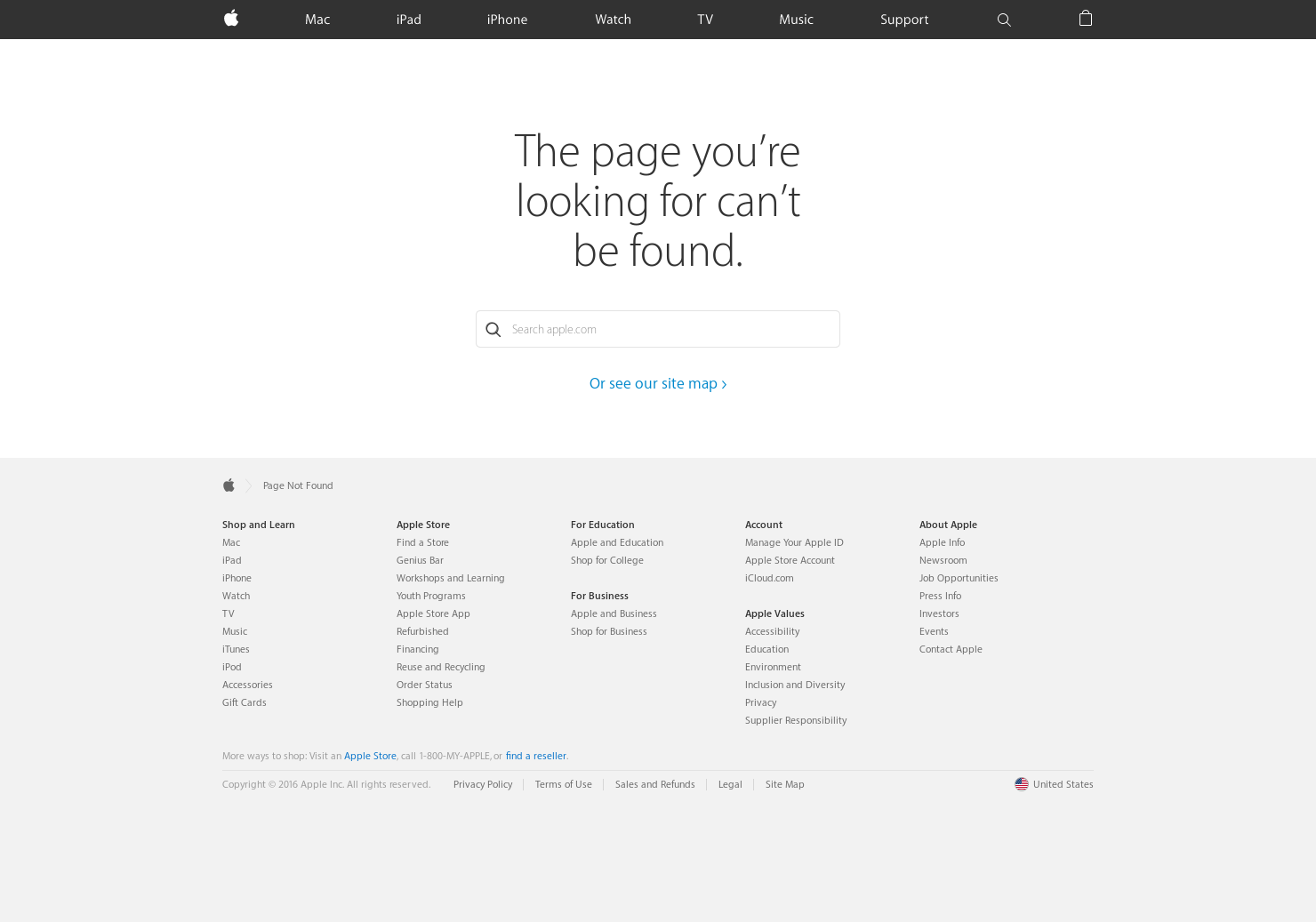Click the blue Apple Store link in footer text
The image size is (1316, 922).
pyautogui.click(x=370, y=756)
